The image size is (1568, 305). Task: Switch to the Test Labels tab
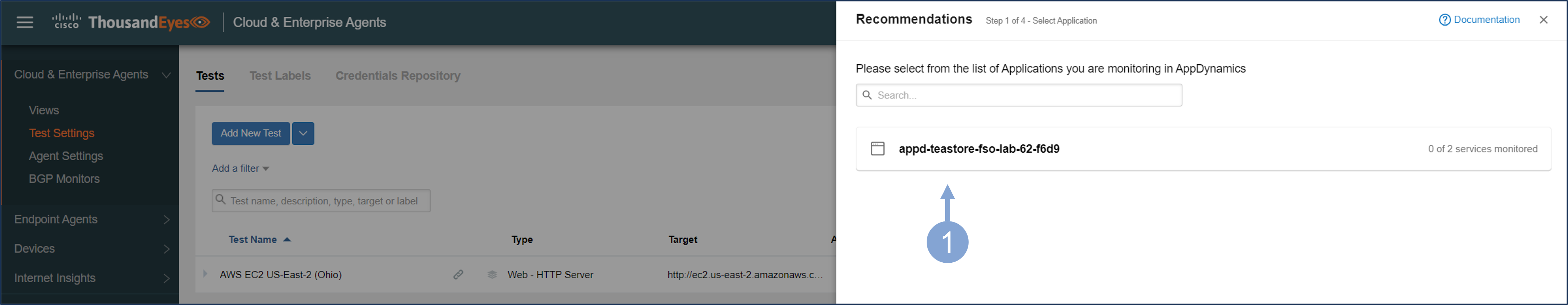click(280, 76)
